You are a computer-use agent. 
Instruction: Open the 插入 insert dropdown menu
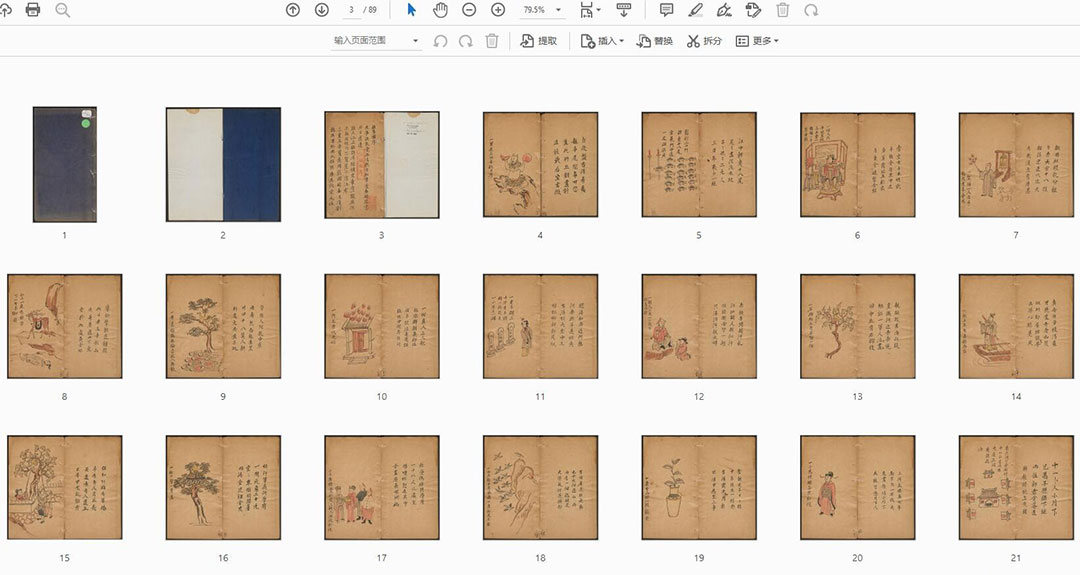click(603, 41)
